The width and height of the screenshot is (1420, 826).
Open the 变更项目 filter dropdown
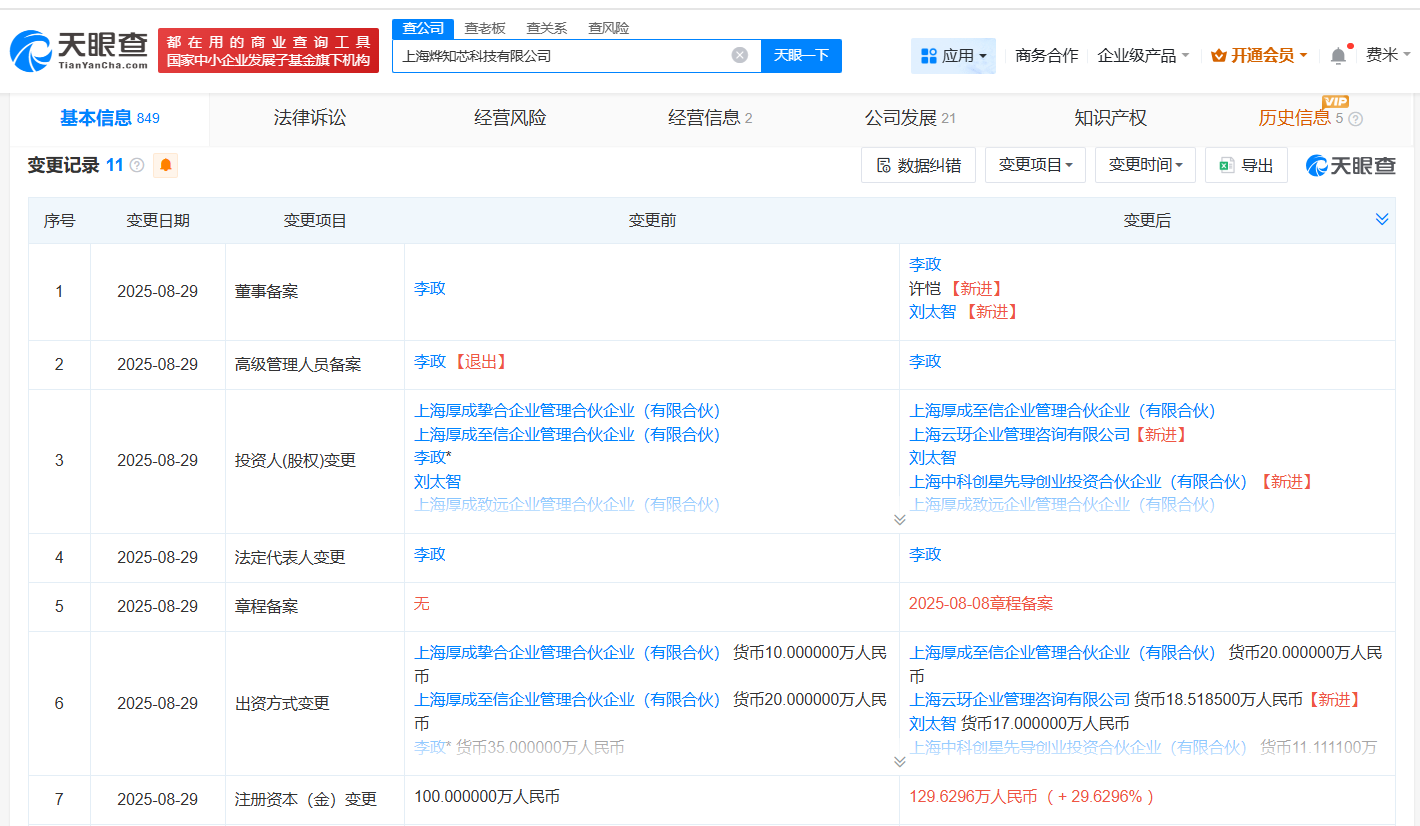click(1035, 165)
